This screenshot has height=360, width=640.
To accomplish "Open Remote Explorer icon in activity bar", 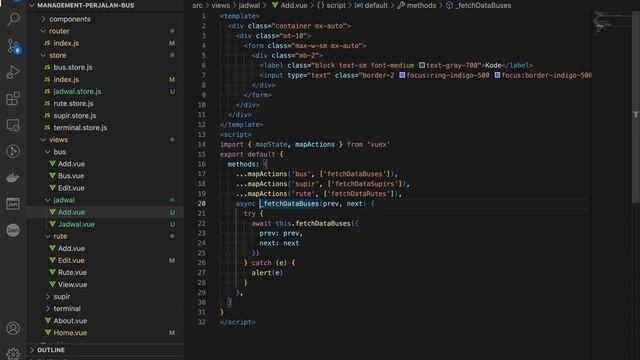I will [x=13, y=125].
